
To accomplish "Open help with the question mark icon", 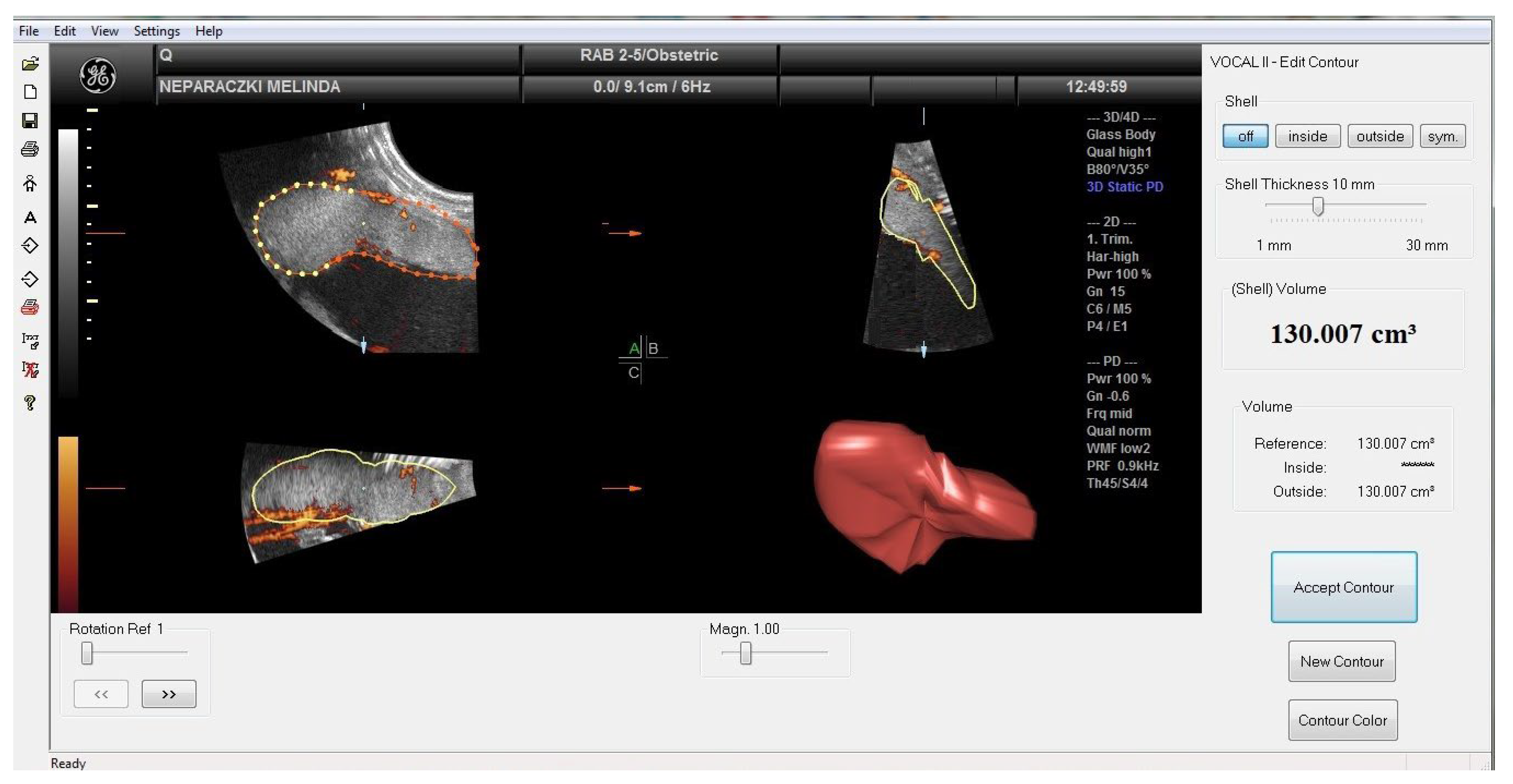I will pos(30,403).
